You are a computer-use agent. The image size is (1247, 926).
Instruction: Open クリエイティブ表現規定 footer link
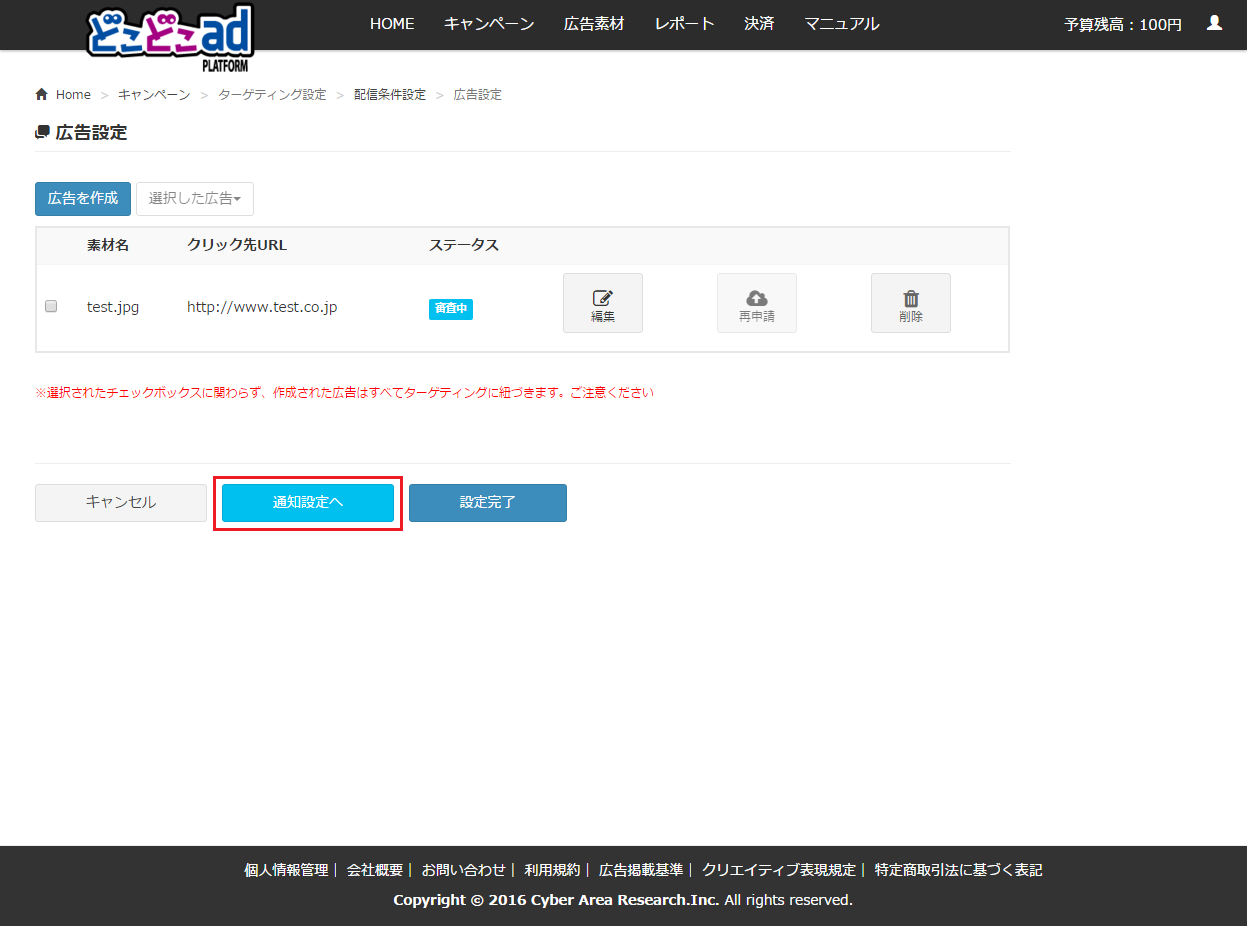[779, 870]
